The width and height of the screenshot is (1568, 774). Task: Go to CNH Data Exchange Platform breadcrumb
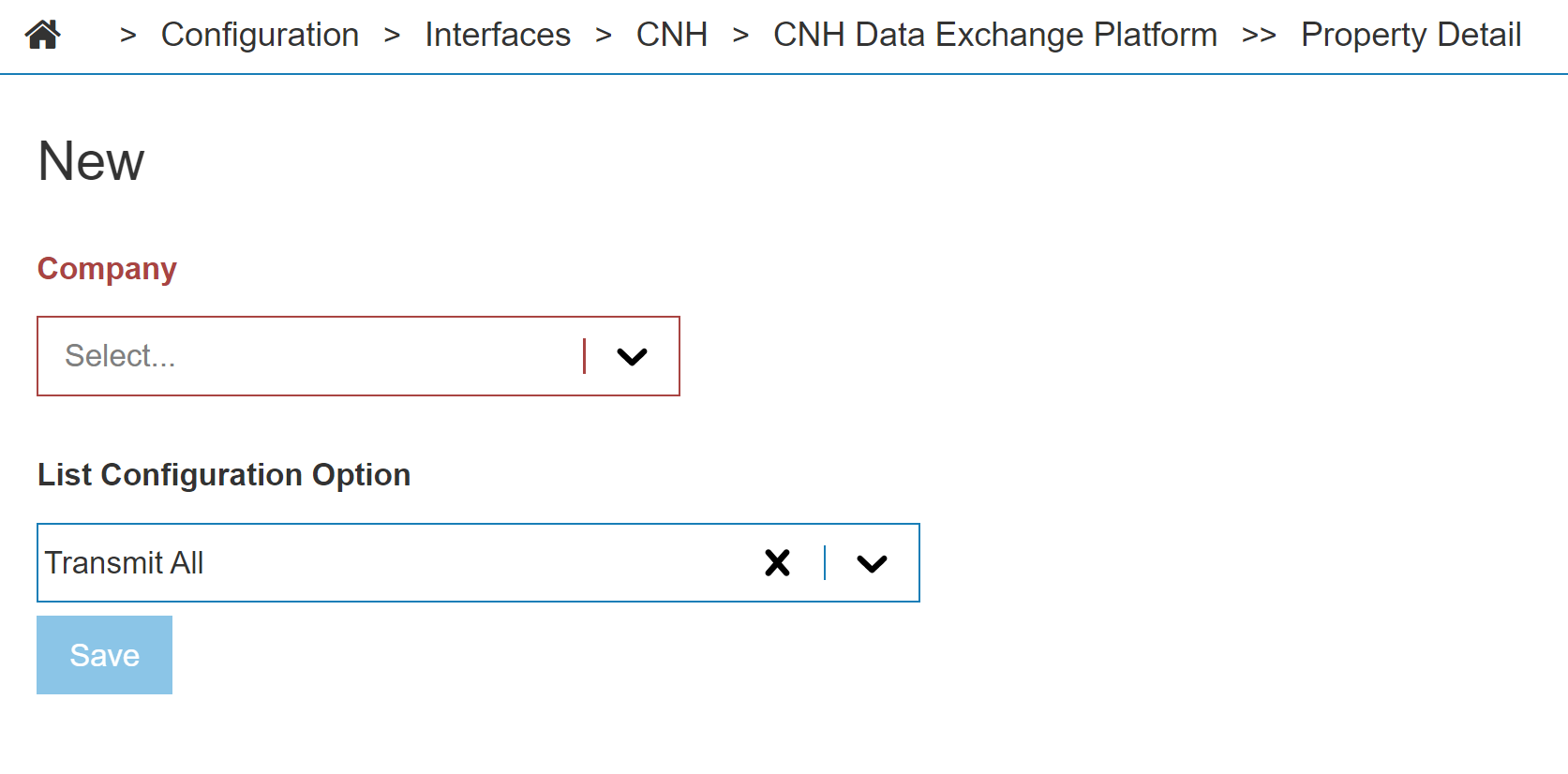[x=994, y=35]
